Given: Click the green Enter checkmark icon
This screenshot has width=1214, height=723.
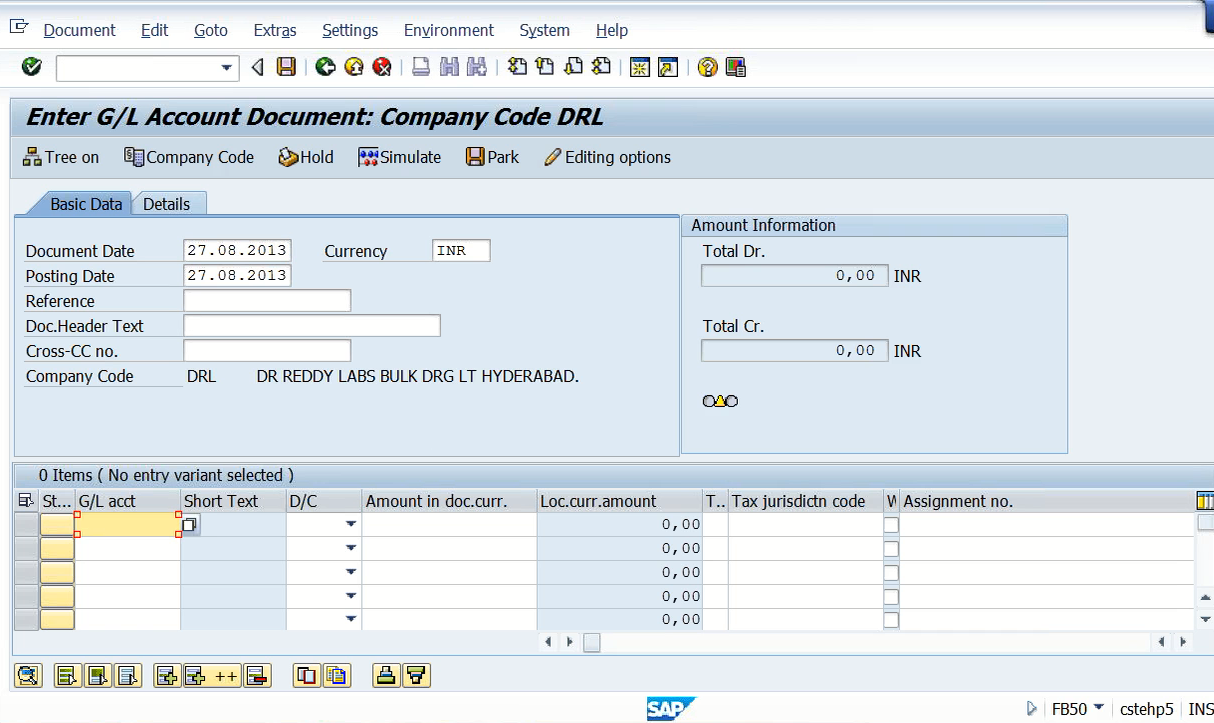Looking at the screenshot, I should 32,67.
